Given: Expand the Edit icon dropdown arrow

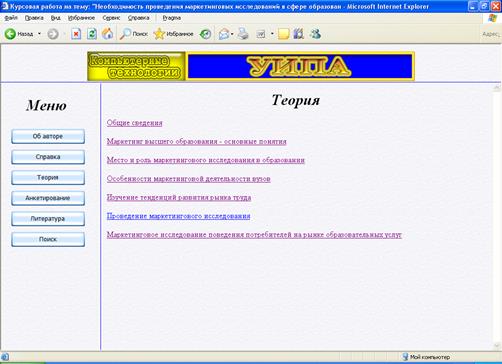Looking at the screenshot, I should pos(272,34).
